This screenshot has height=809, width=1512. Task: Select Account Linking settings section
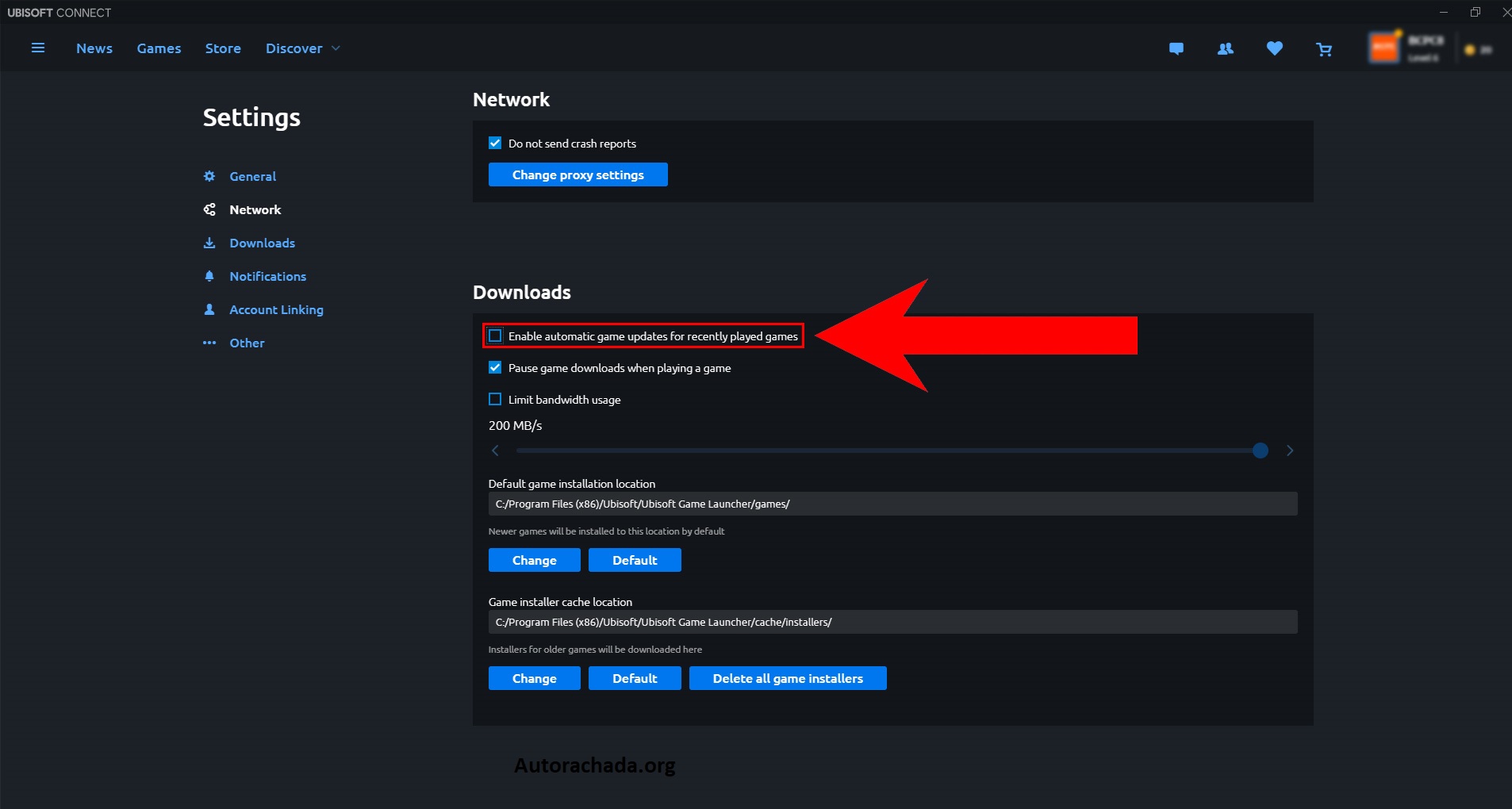pos(277,309)
